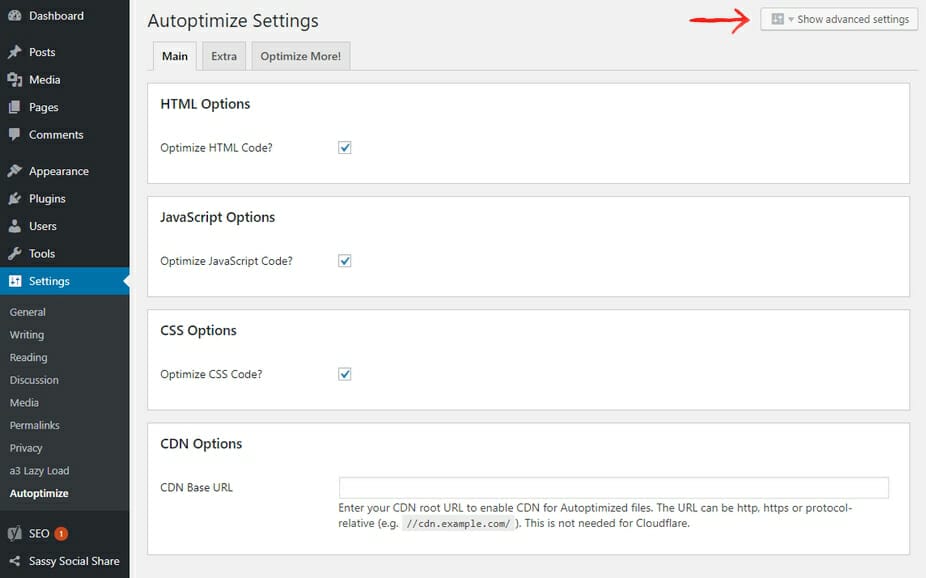Click the Media library icon
Viewport: 926px width, 578px height.
14,80
